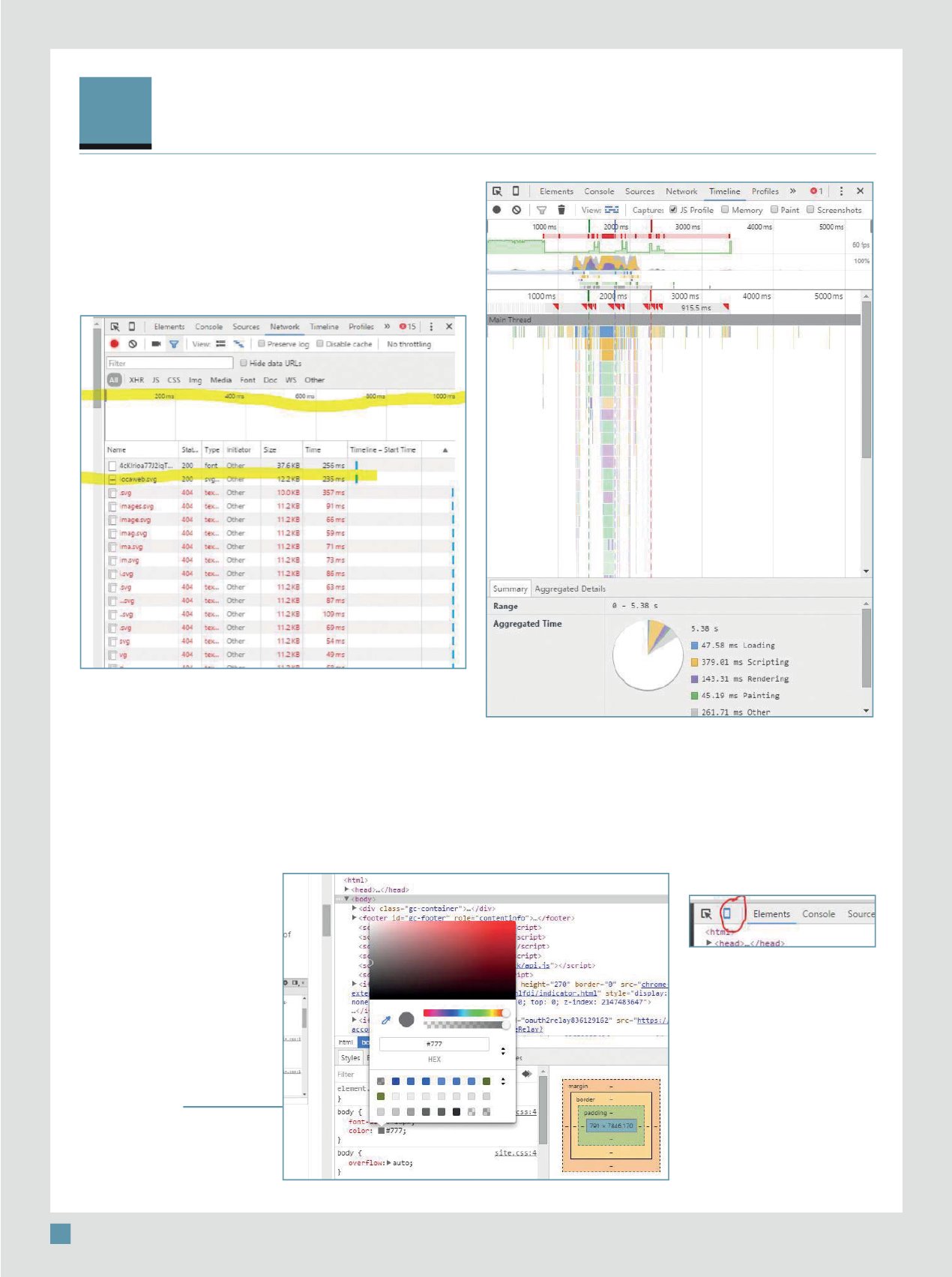Enable the Disable cache checkbox

pos(320,343)
